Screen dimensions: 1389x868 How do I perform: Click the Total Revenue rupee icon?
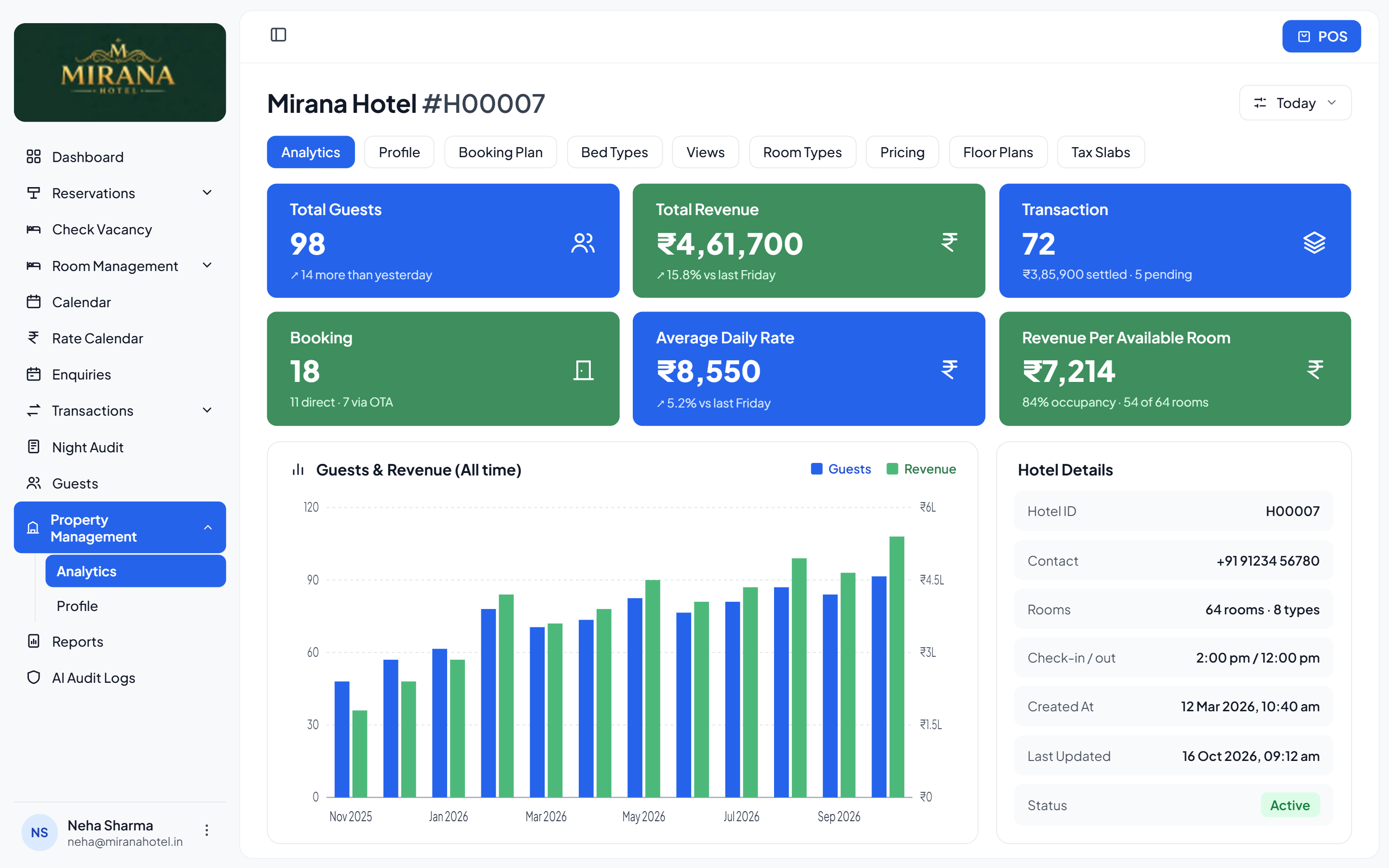pyautogui.click(x=949, y=242)
